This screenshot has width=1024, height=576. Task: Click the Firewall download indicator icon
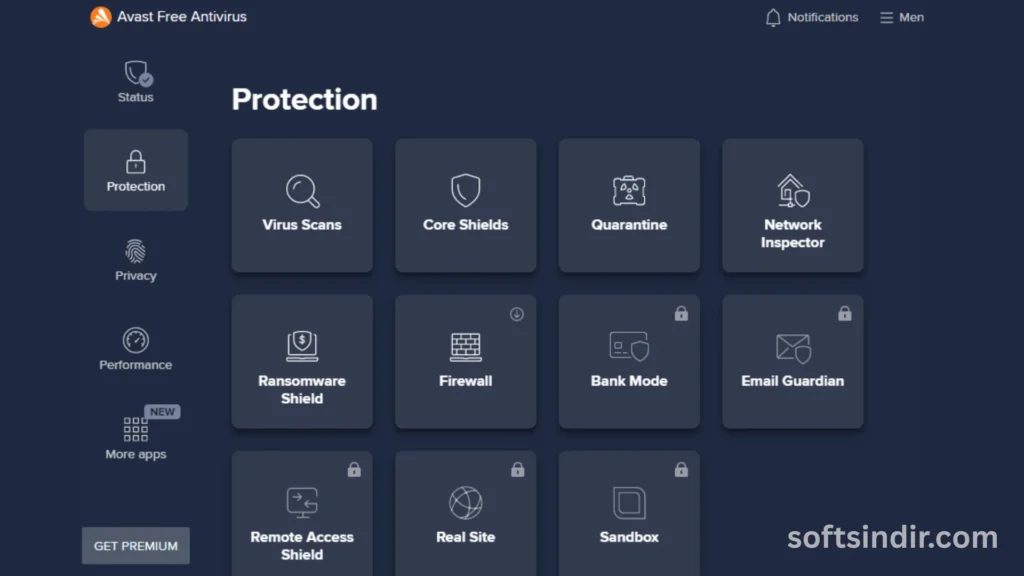point(517,314)
